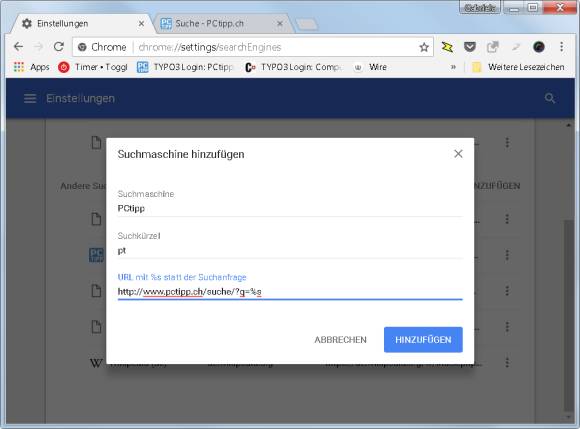The width and height of the screenshot is (580, 429).
Task: Close the Suchmaschine hinzufügen dialog
Action: click(x=458, y=153)
